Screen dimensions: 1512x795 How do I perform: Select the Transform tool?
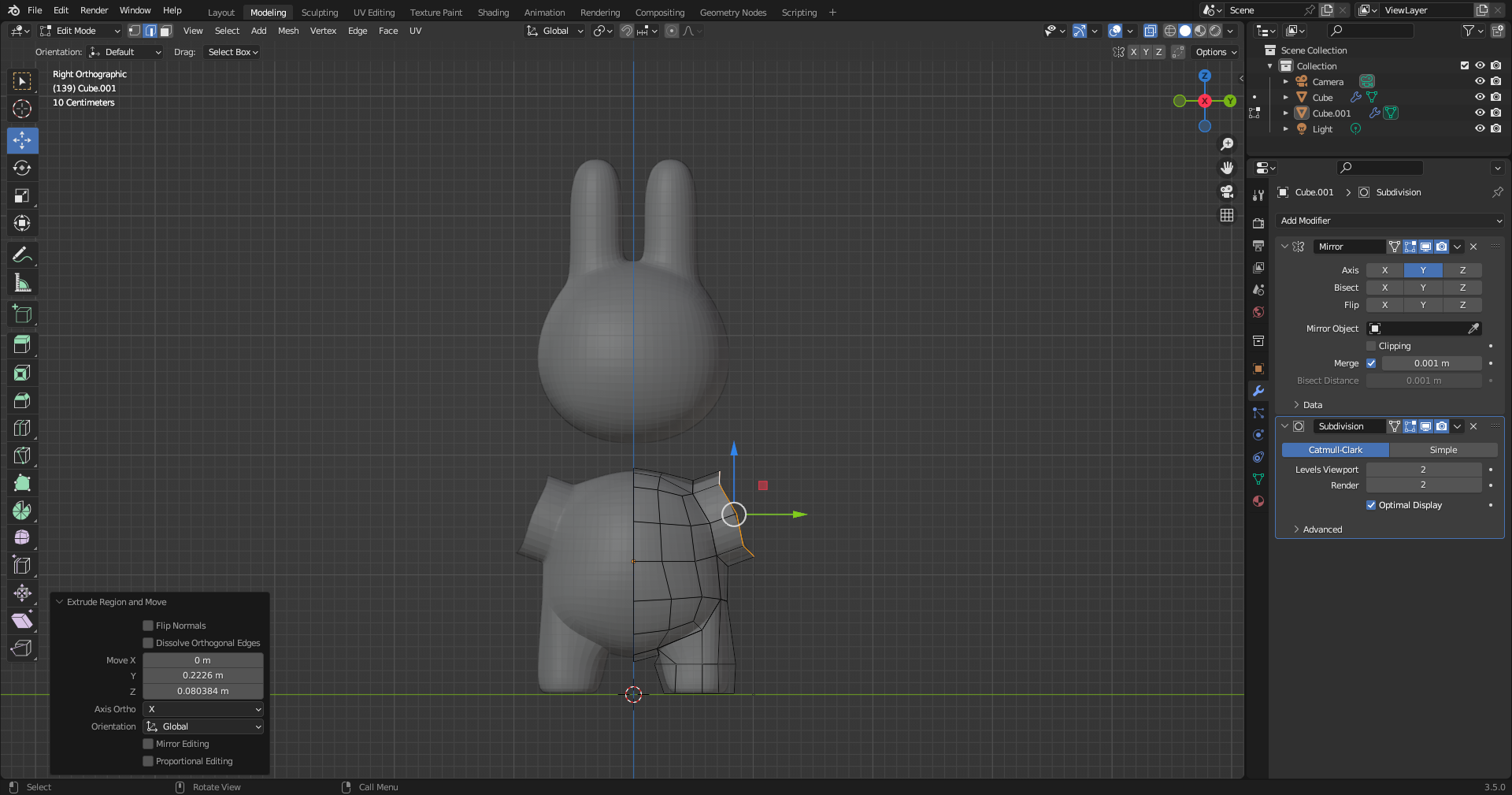coord(22,223)
